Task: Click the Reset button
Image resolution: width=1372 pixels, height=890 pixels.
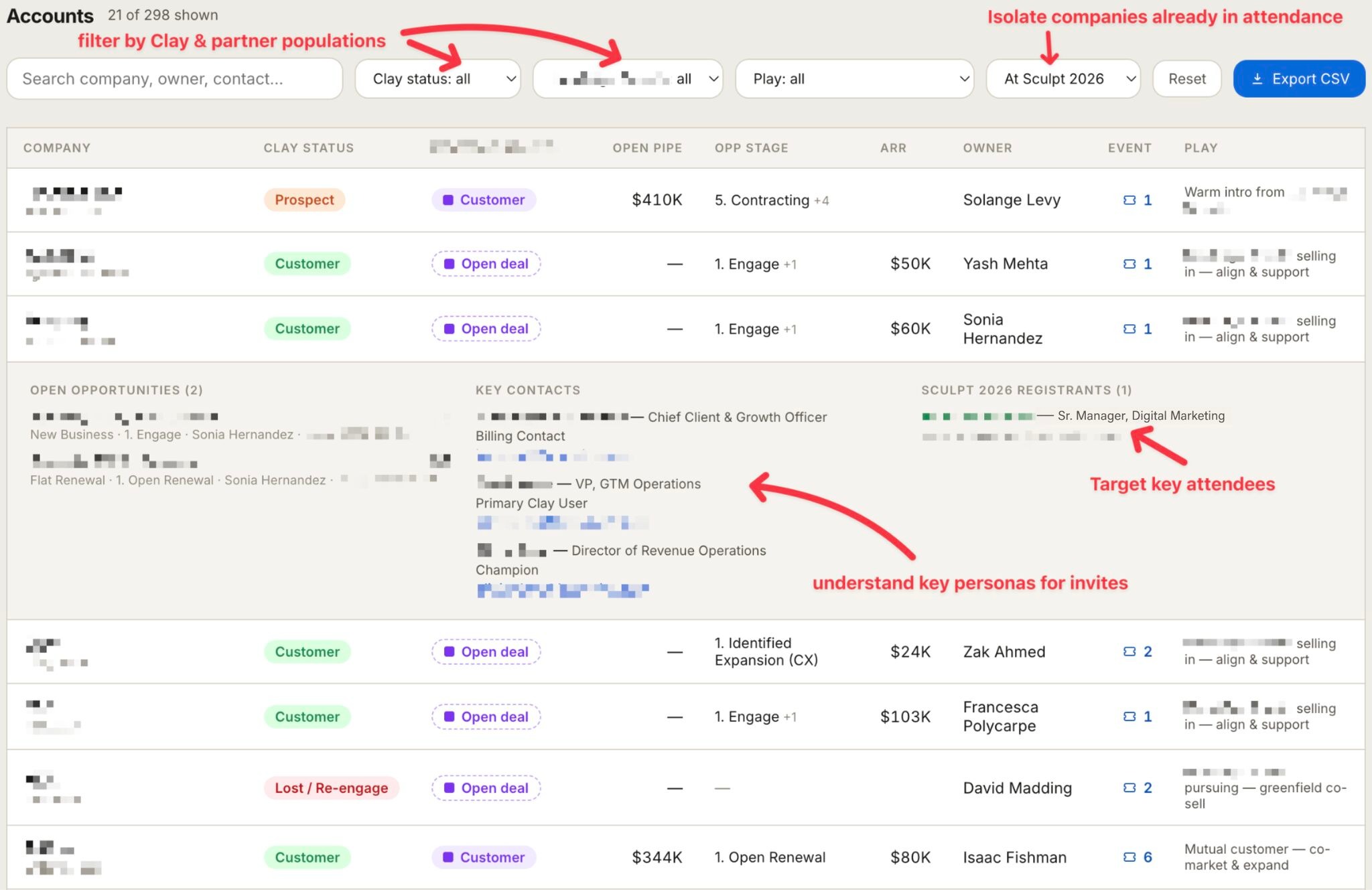Action: [1187, 79]
